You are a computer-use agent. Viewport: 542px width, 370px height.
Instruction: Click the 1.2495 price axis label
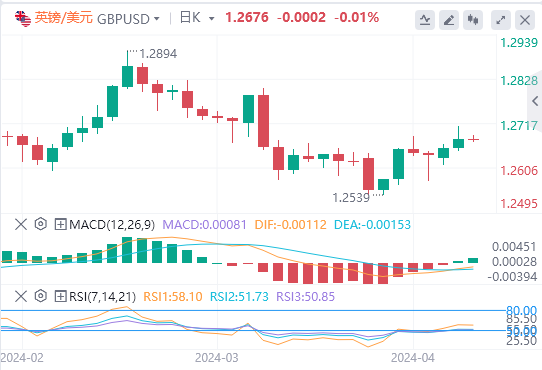coord(519,203)
